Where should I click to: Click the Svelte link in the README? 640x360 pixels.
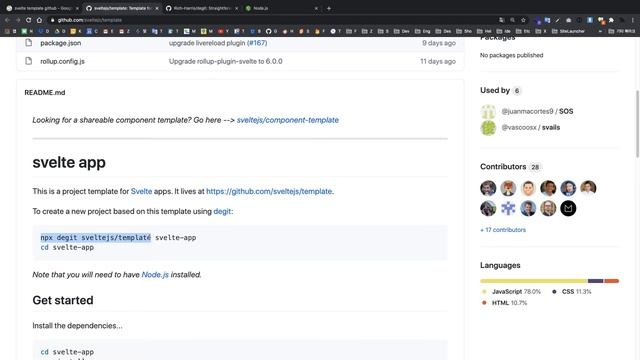pos(141,191)
